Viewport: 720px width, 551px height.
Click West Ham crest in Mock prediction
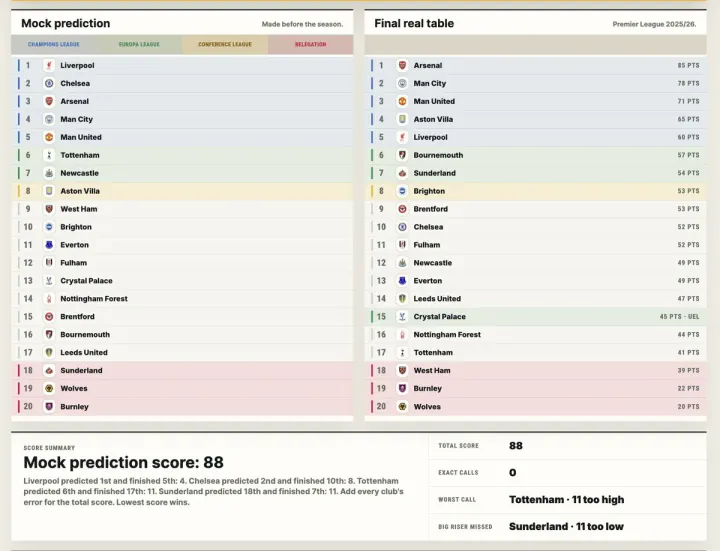pos(49,208)
